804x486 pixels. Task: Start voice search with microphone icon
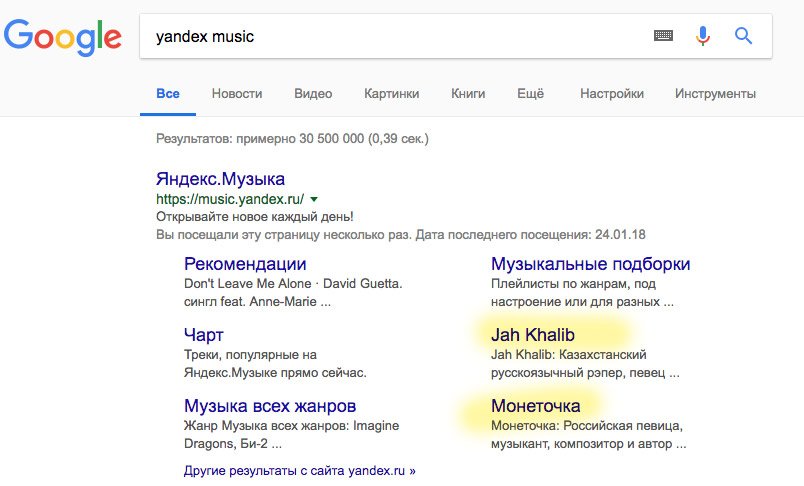pyautogui.click(x=703, y=36)
